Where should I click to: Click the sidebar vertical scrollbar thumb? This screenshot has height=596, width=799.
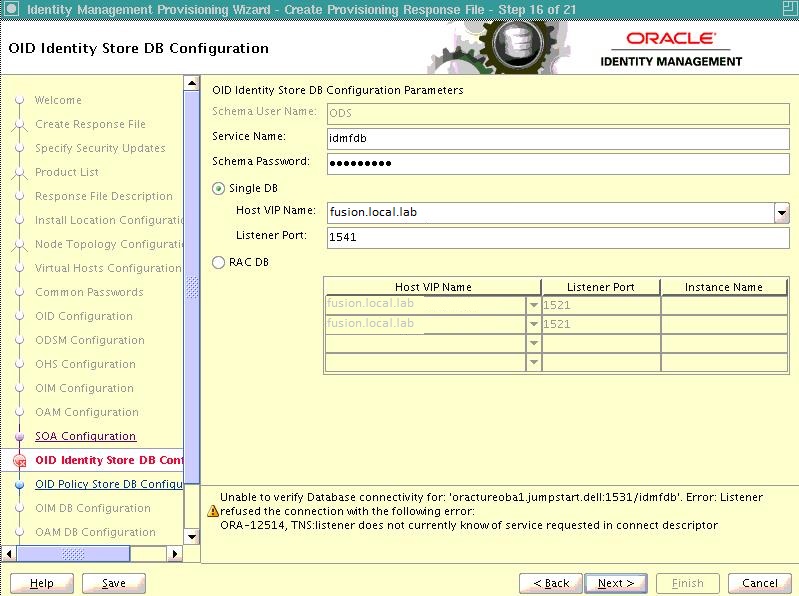point(192,287)
